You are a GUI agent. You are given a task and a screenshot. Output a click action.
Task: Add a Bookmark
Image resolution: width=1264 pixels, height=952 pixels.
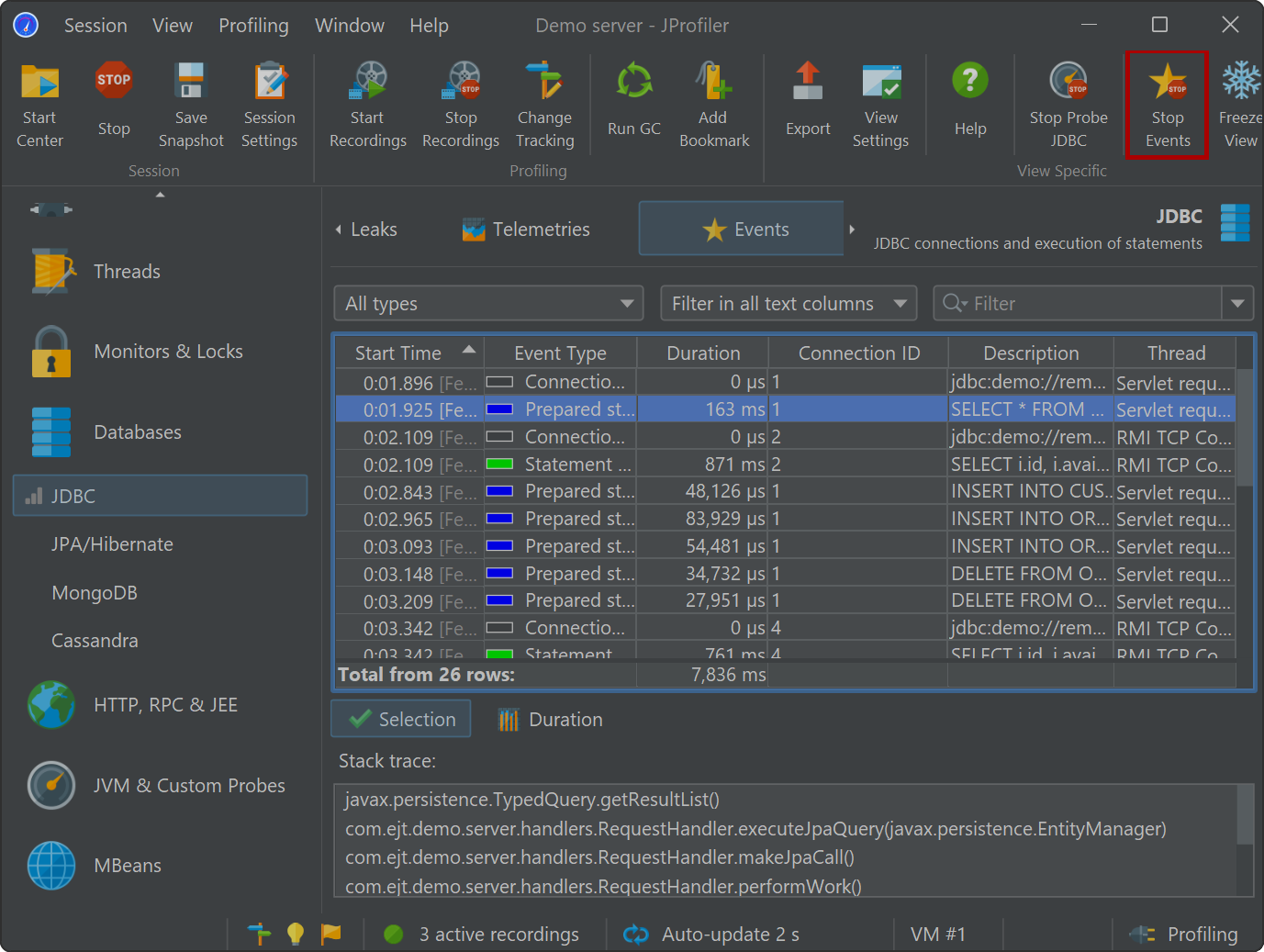(713, 105)
